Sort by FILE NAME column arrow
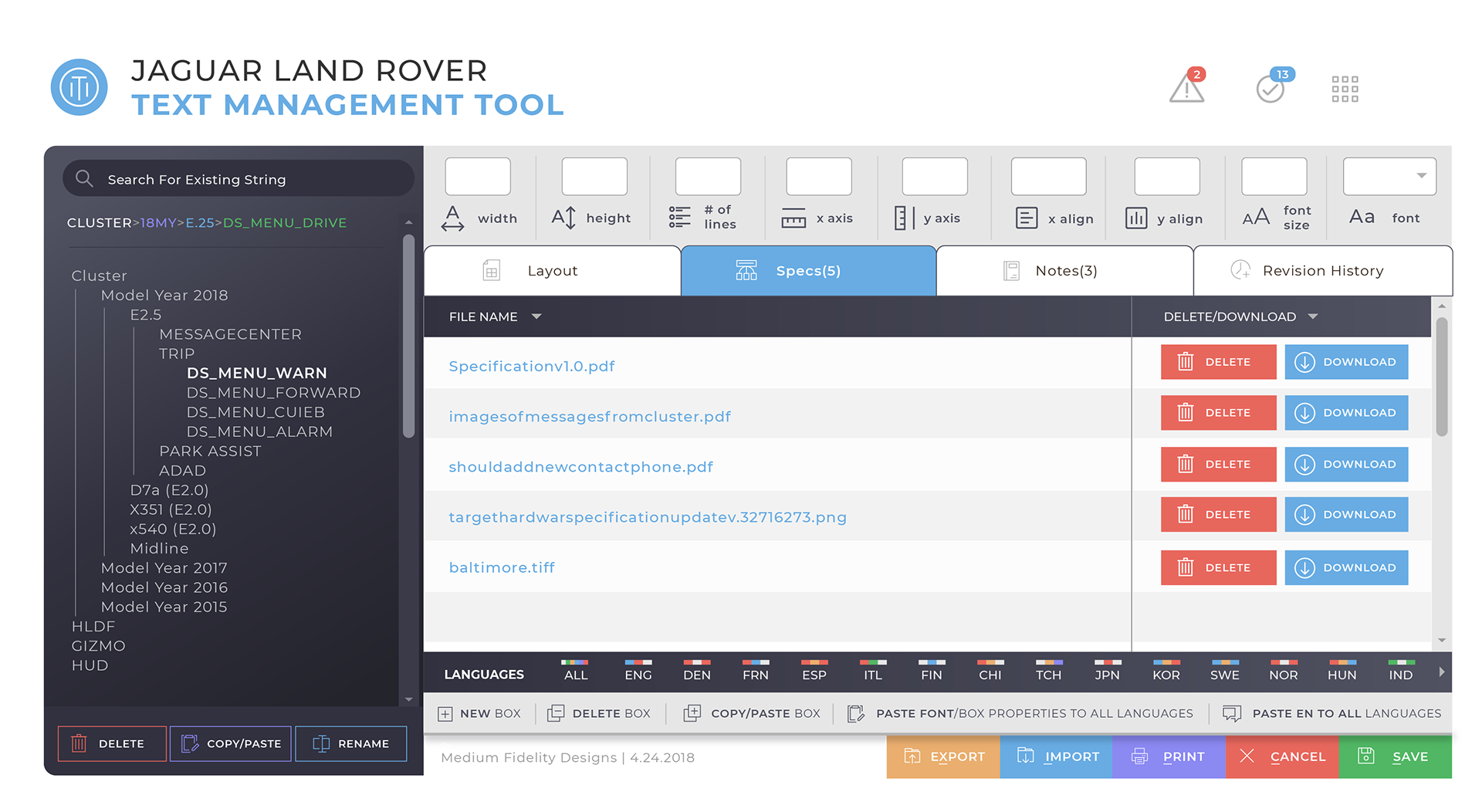Screen dimensions: 1482x812 [536, 316]
